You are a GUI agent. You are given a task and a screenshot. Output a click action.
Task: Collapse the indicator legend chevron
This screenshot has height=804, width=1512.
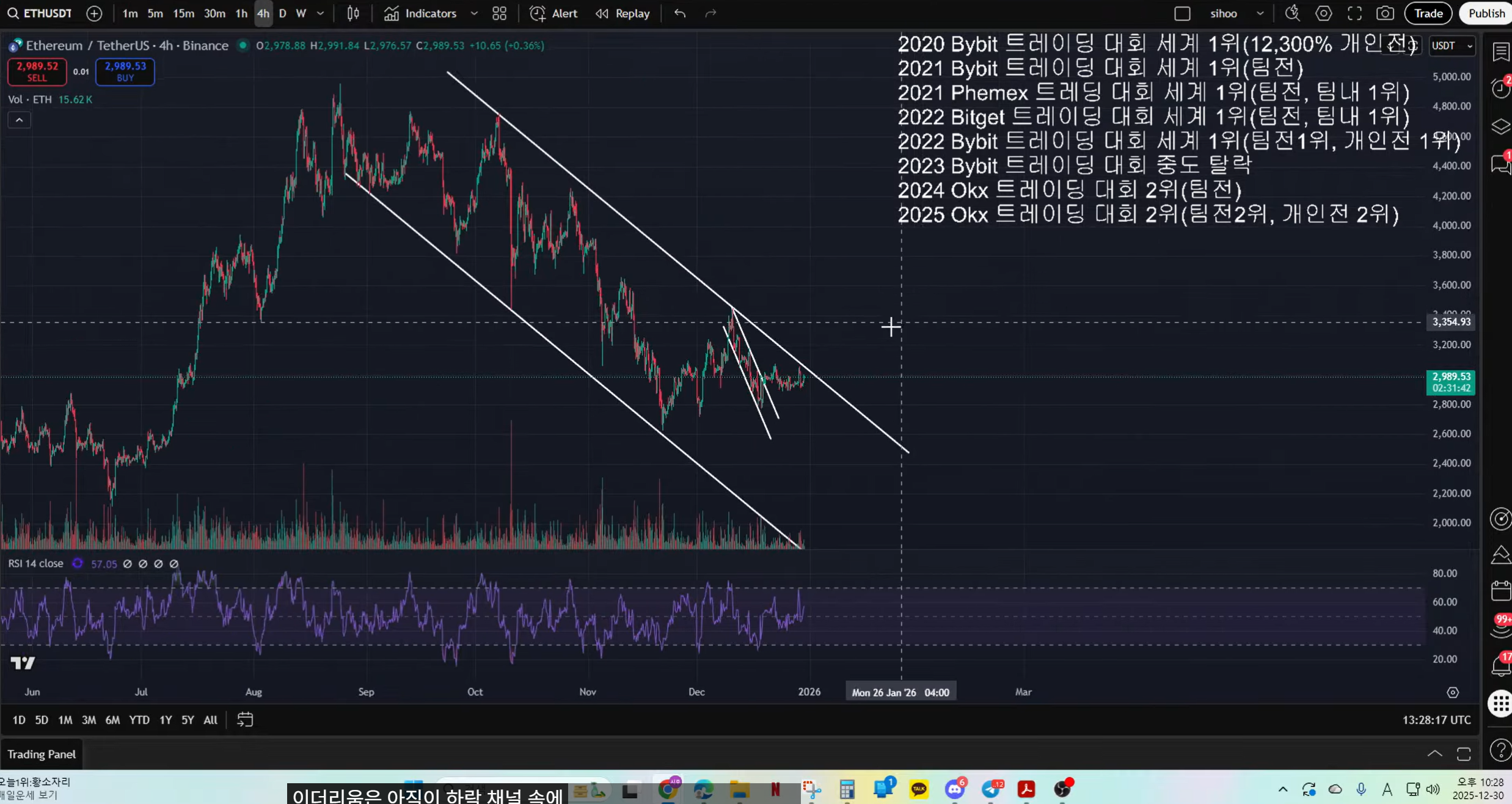19,120
